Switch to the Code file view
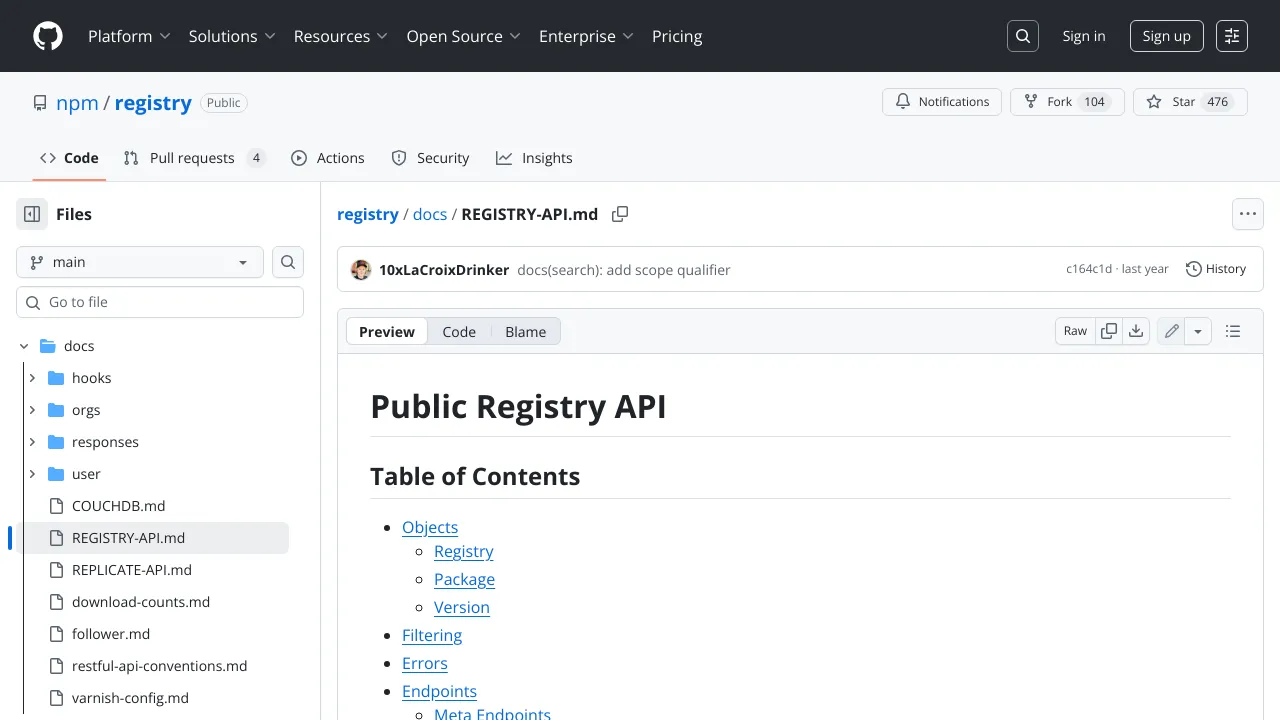This screenshot has height=720, width=1280. click(459, 332)
